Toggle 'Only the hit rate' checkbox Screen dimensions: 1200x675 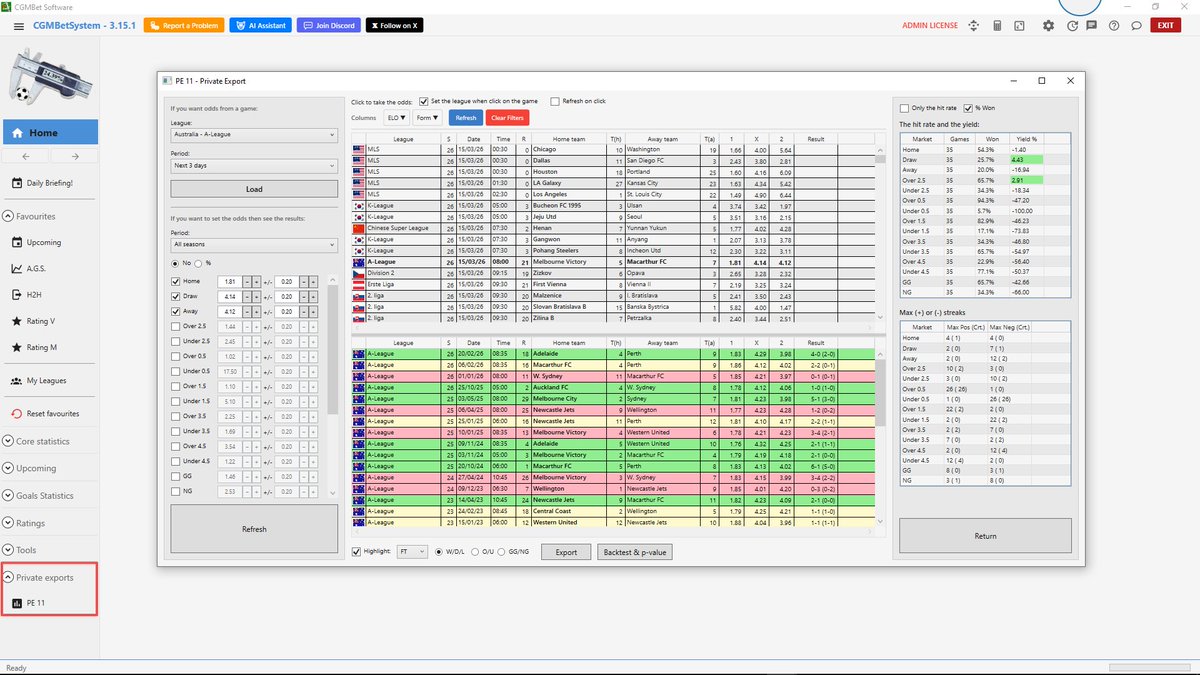[x=905, y=108]
